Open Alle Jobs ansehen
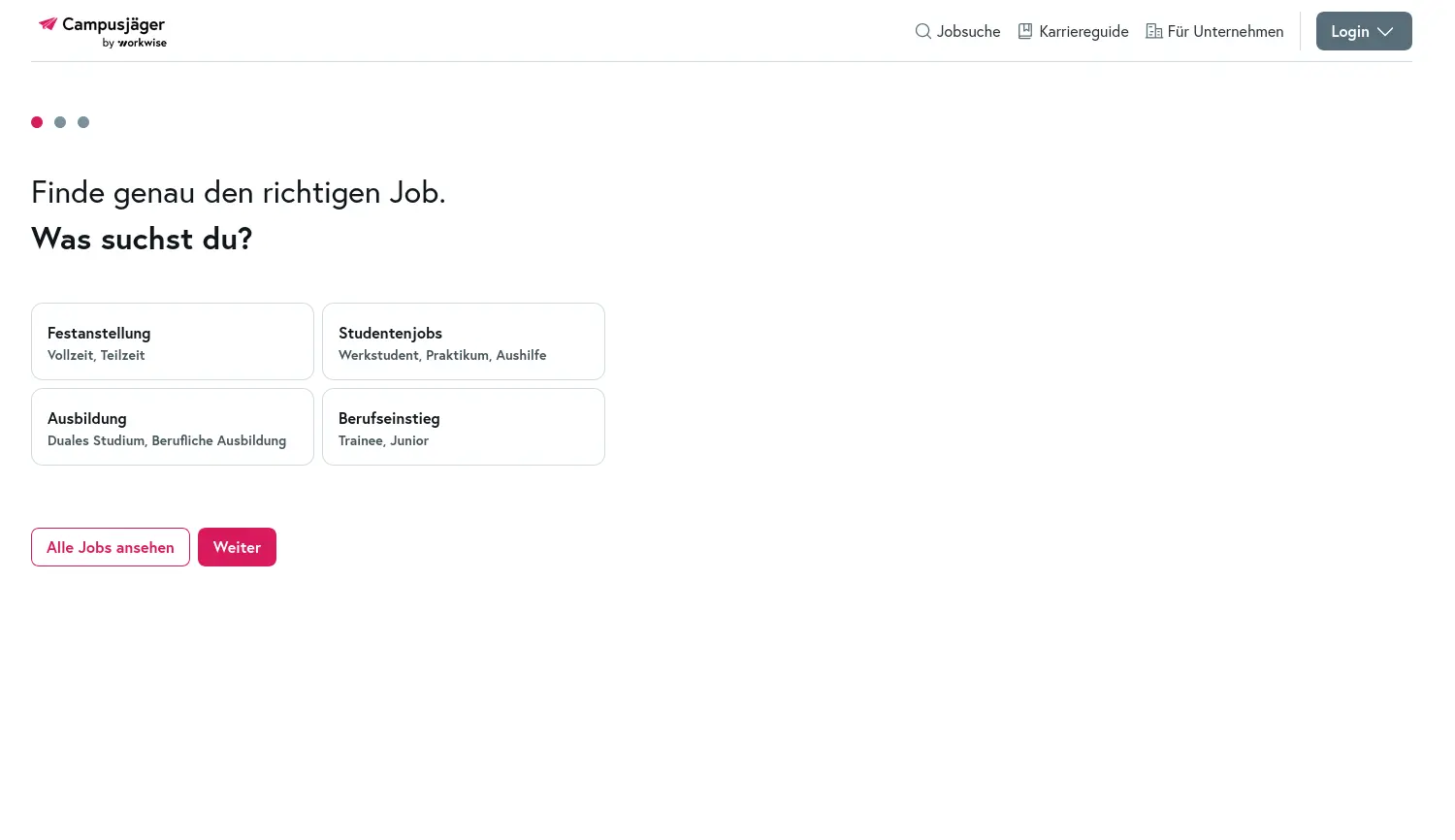The height and width of the screenshot is (840, 1455). [110, 546]
